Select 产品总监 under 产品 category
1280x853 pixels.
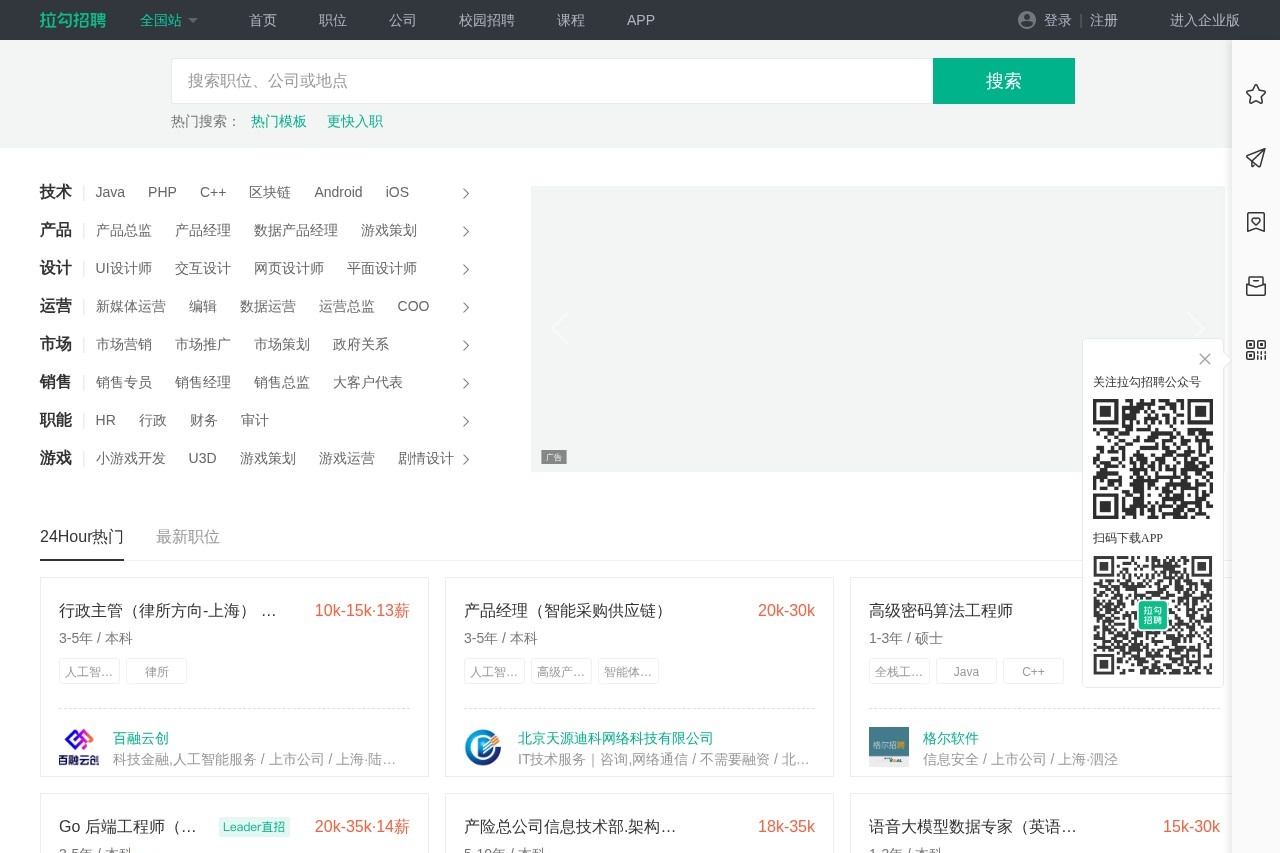pos(124,230)
